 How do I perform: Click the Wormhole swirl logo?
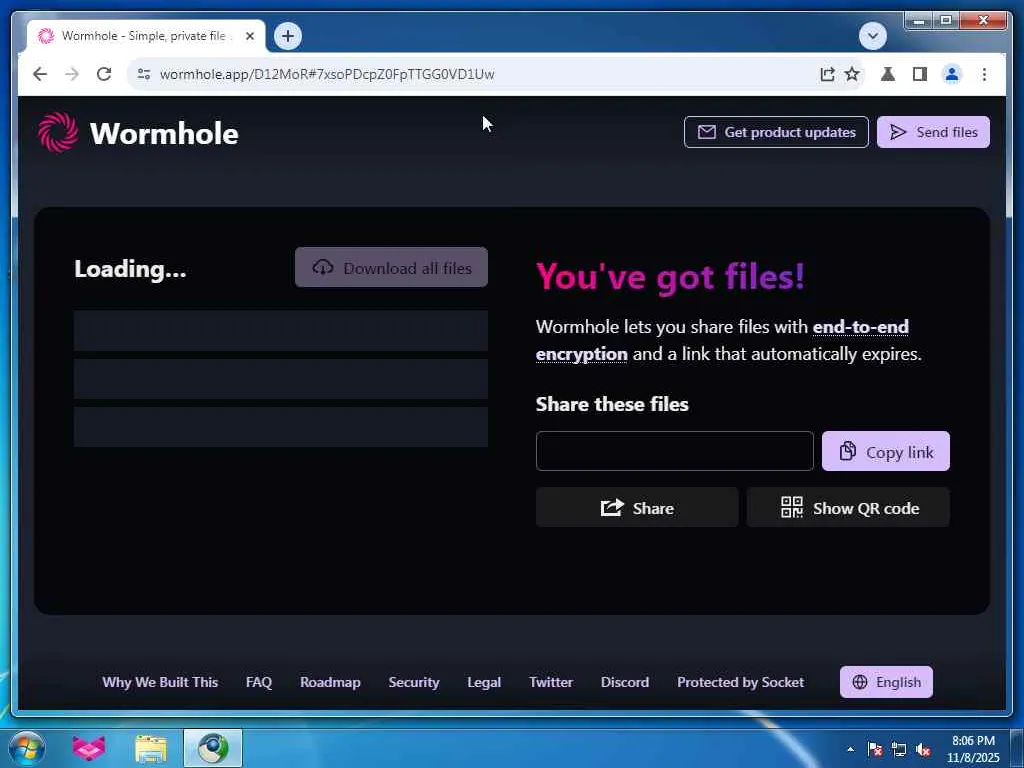coord(58,133)
